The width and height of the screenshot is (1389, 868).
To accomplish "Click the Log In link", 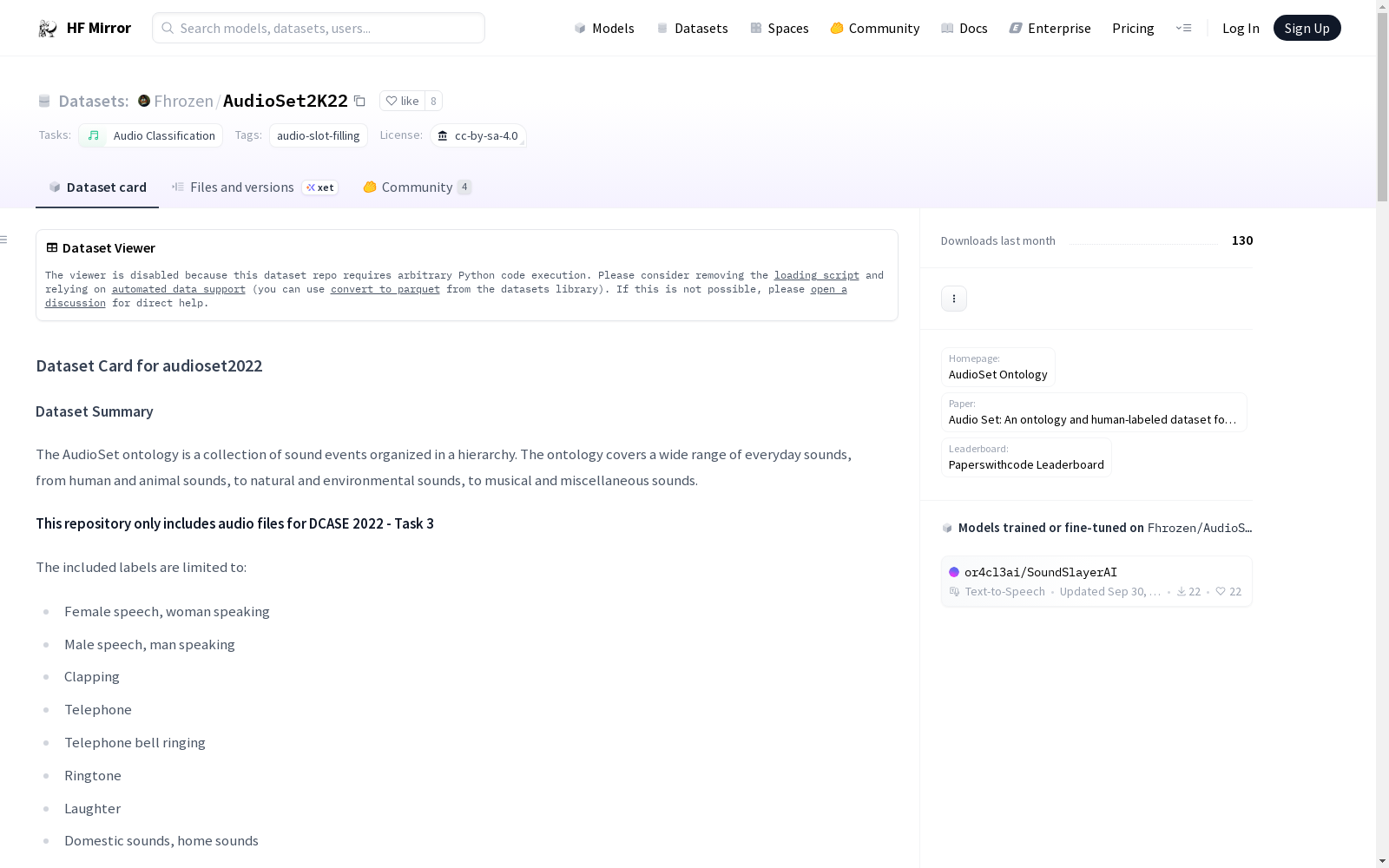I will [x=1241, y=28].
